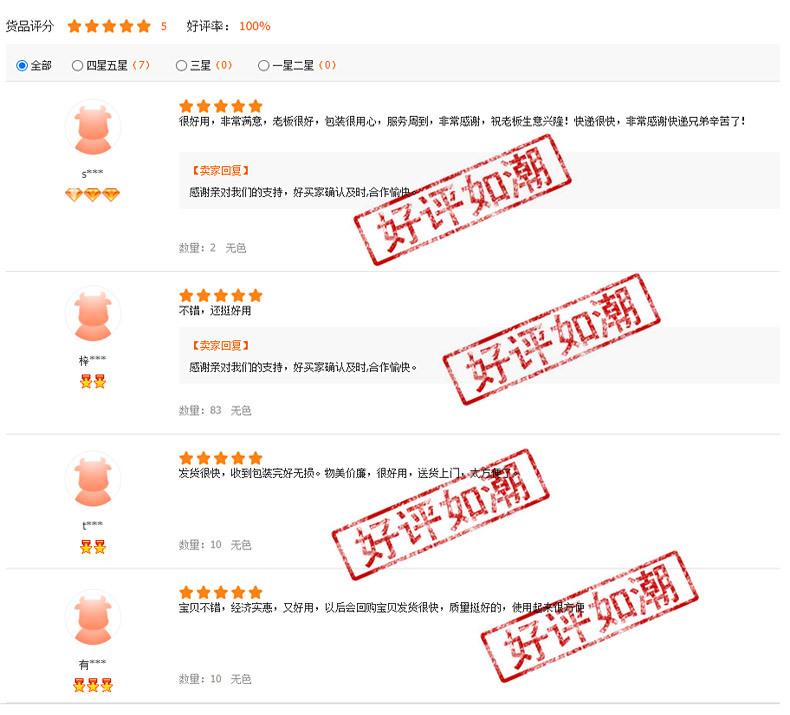Click diamond level badges under s***
Viewport: 790px width, 715px height.
pyautogui.click(x=93, y=194)
